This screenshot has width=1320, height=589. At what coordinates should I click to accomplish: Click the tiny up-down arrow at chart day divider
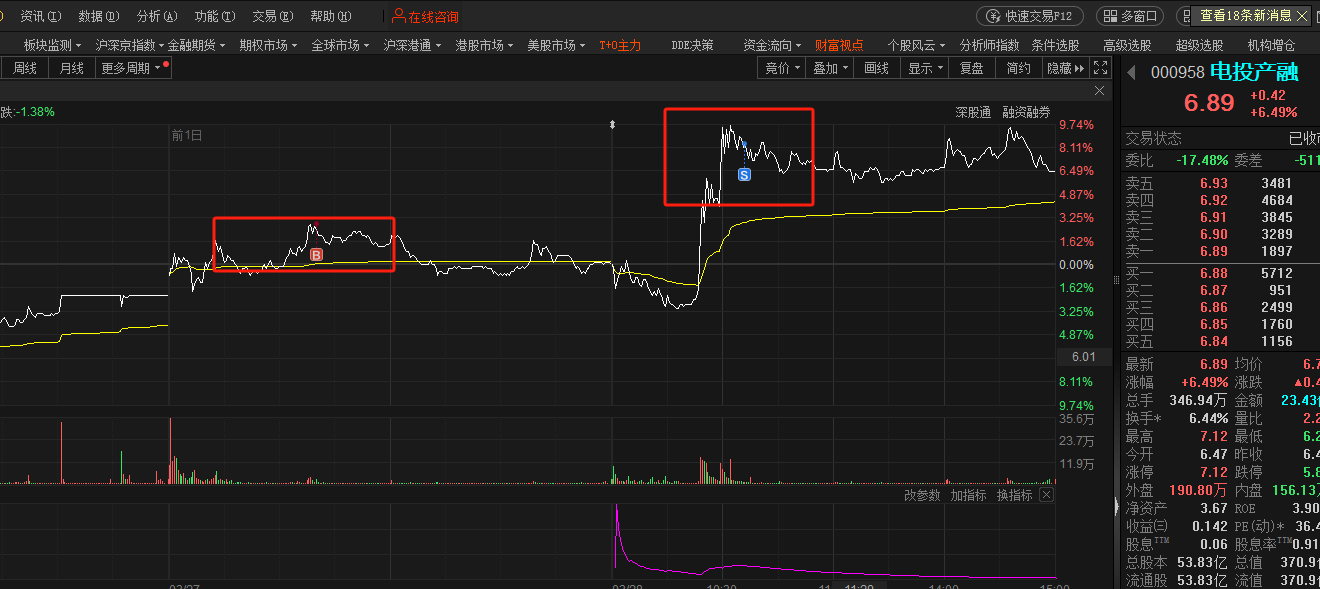pos(613,124)
